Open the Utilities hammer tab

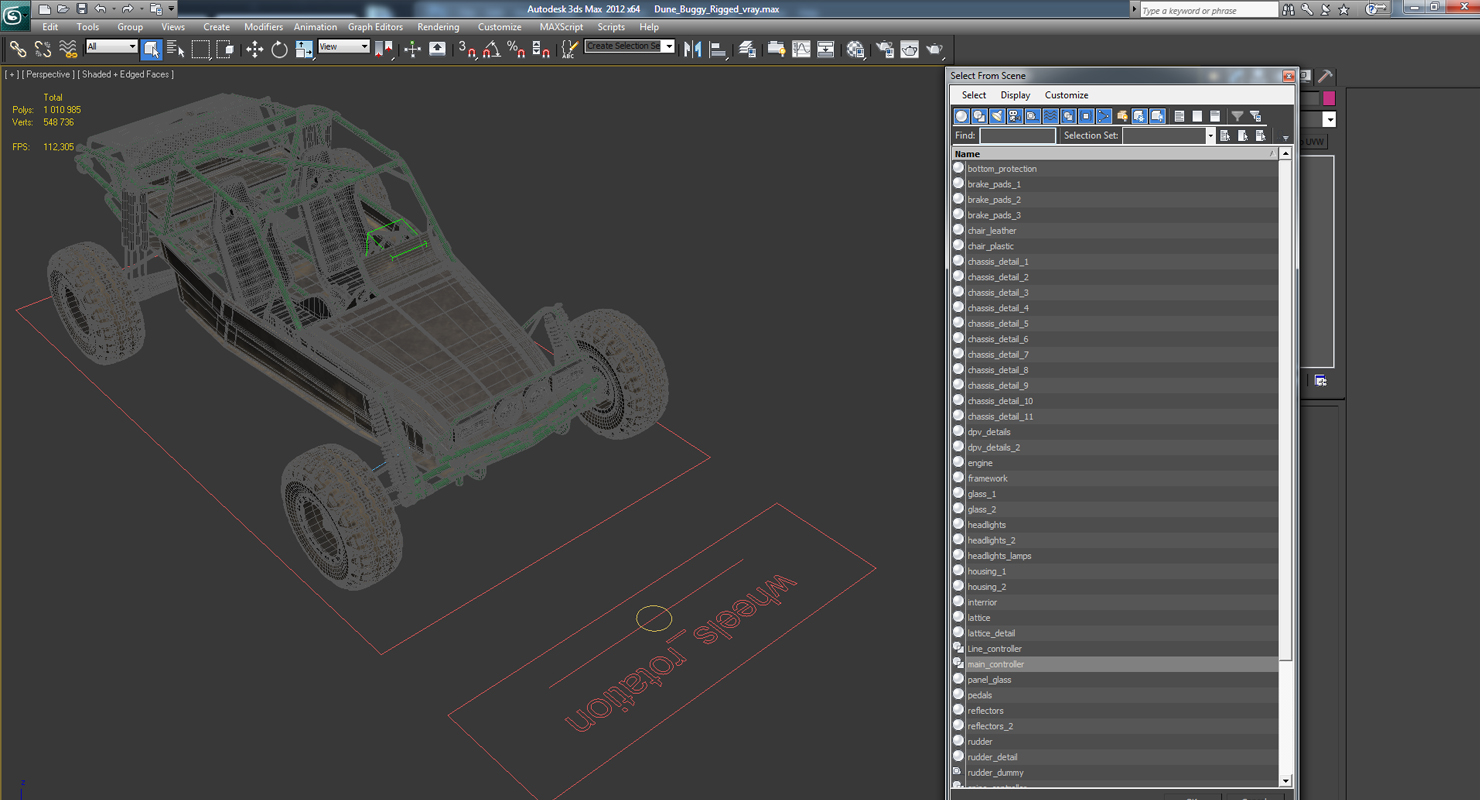1325,76
